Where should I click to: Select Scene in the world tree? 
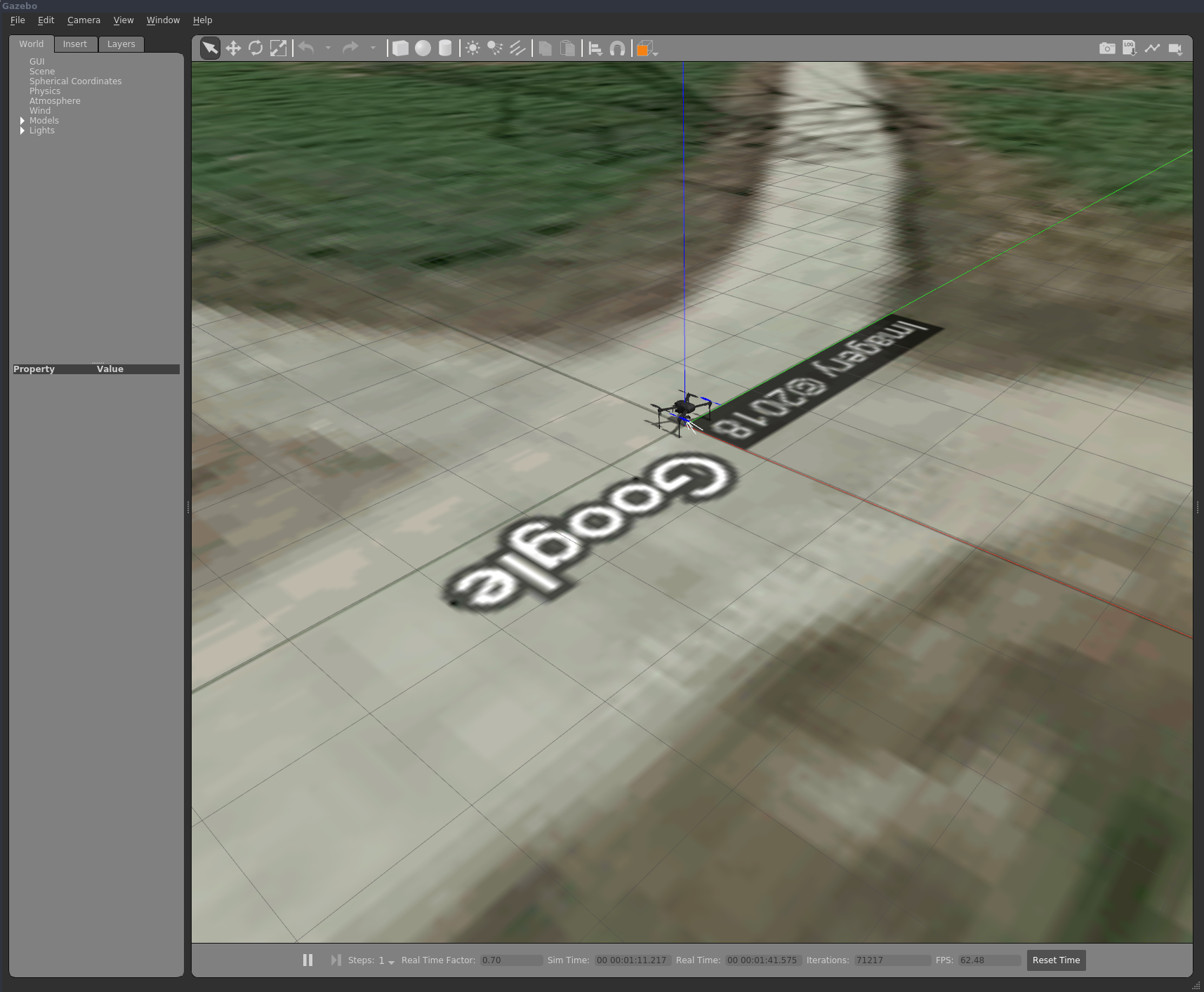coord(42,72)
